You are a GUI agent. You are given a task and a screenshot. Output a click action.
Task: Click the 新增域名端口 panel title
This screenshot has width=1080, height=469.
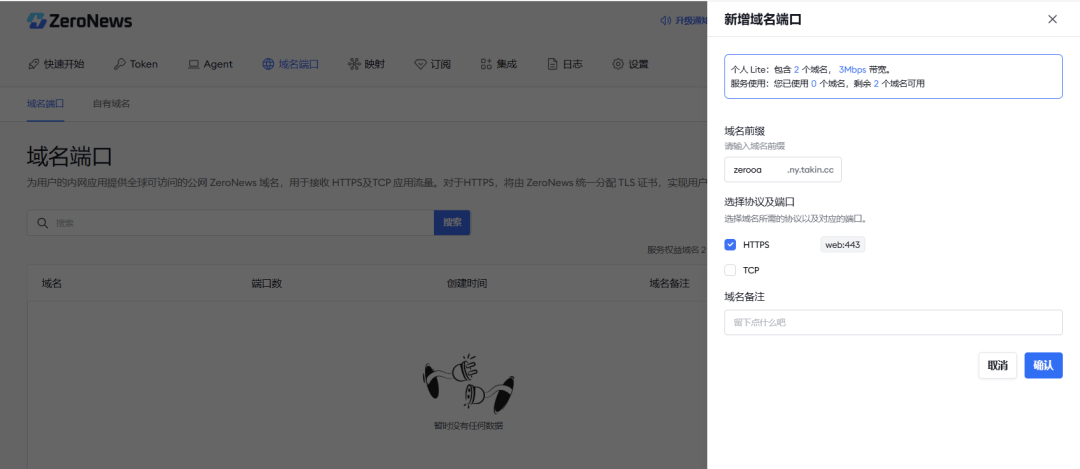[762, 19]
